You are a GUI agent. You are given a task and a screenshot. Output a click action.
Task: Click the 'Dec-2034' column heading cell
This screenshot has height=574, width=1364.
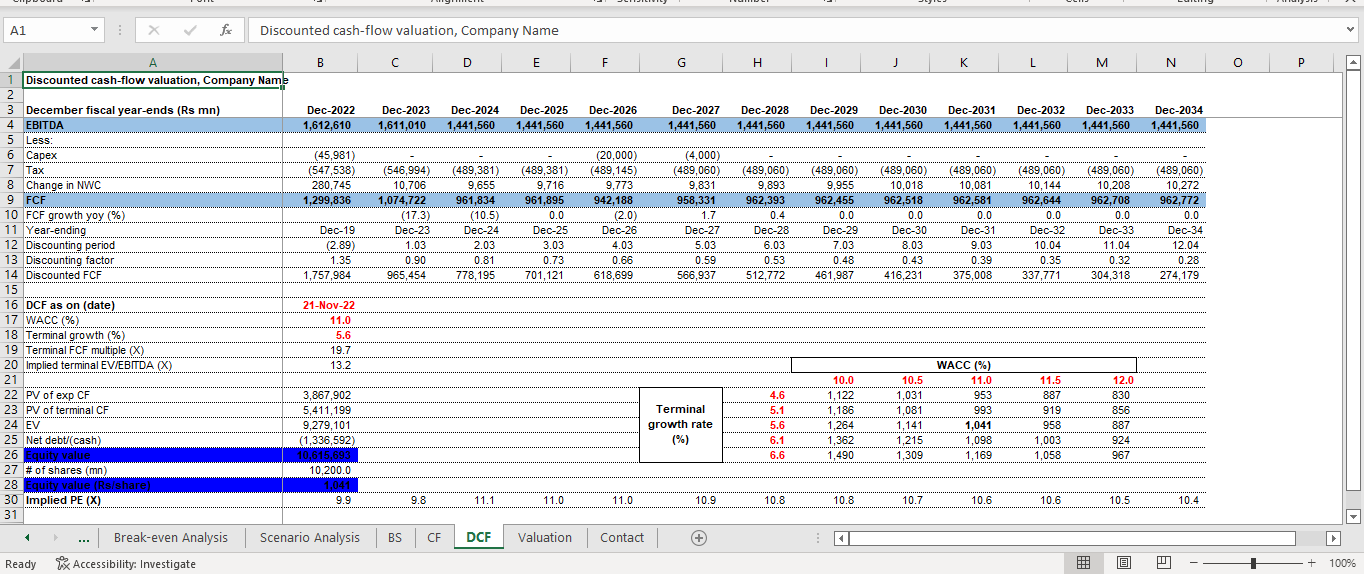pos(1171,110)
